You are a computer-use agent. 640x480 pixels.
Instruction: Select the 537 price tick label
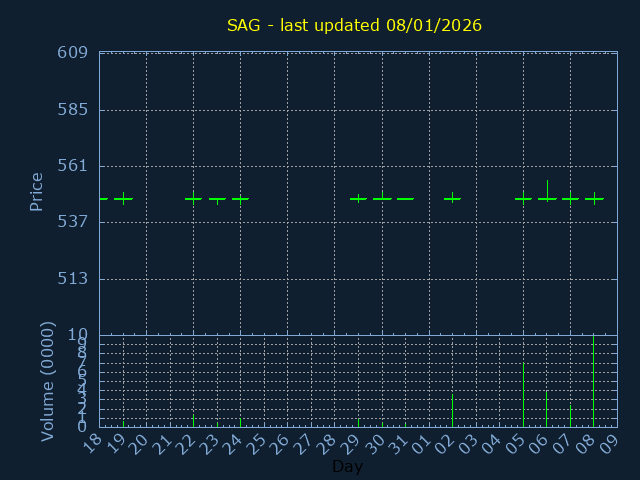pyautogui.click(x=73, y=222)
